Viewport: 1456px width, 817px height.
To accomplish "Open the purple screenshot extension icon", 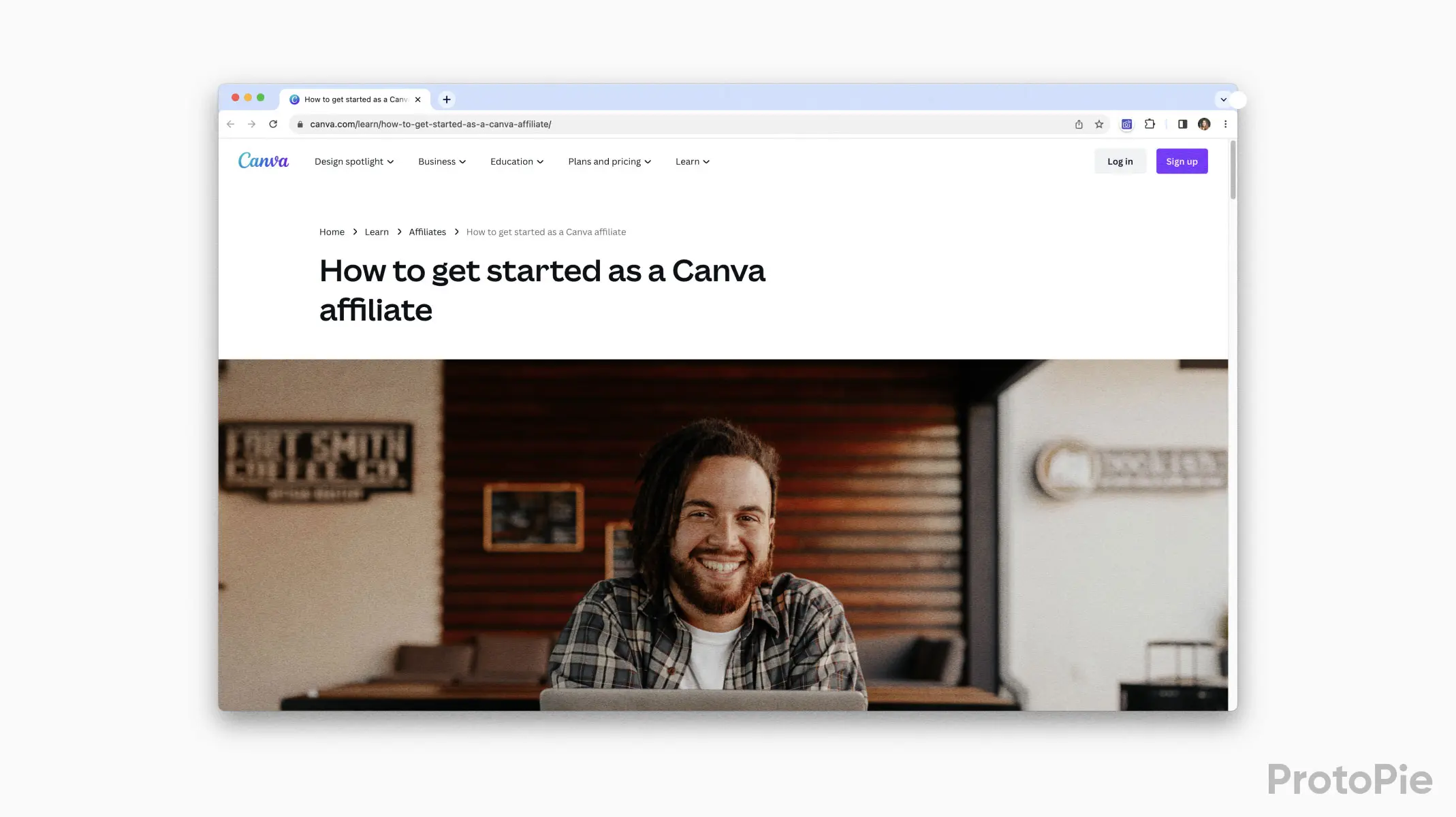I will [1126, 124].
